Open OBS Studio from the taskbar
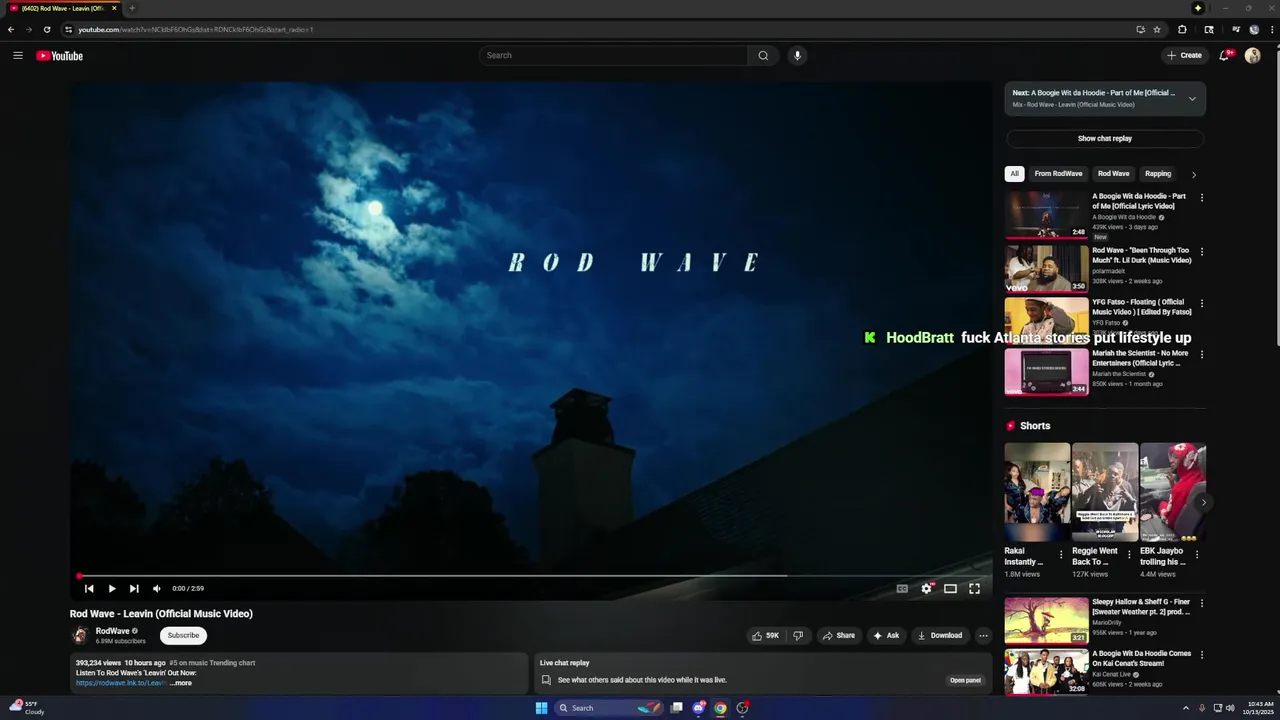Viewport: 1280px width, 720px height. [742, 708]
